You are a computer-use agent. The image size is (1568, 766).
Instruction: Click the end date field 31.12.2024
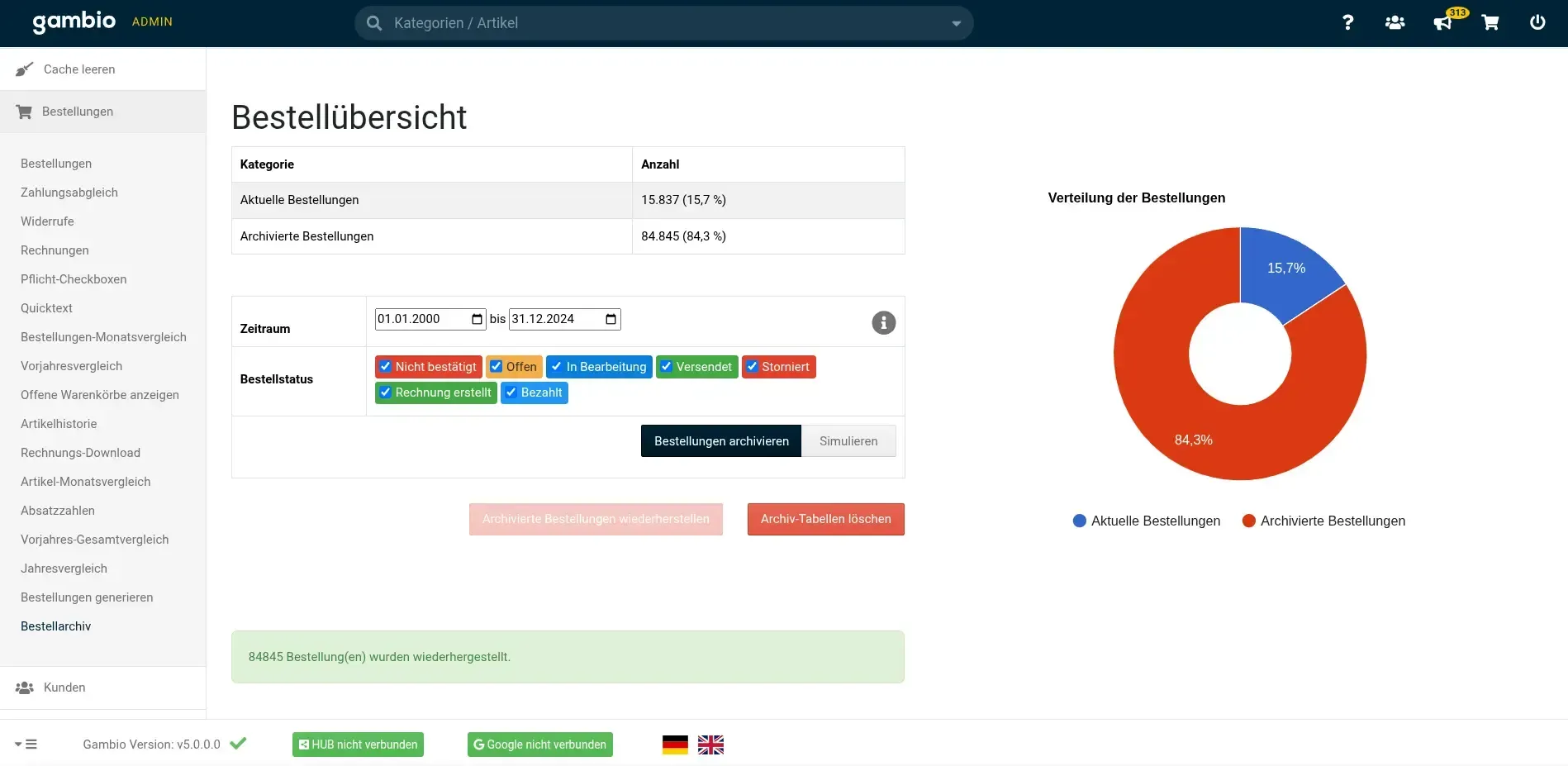(554, 319)
